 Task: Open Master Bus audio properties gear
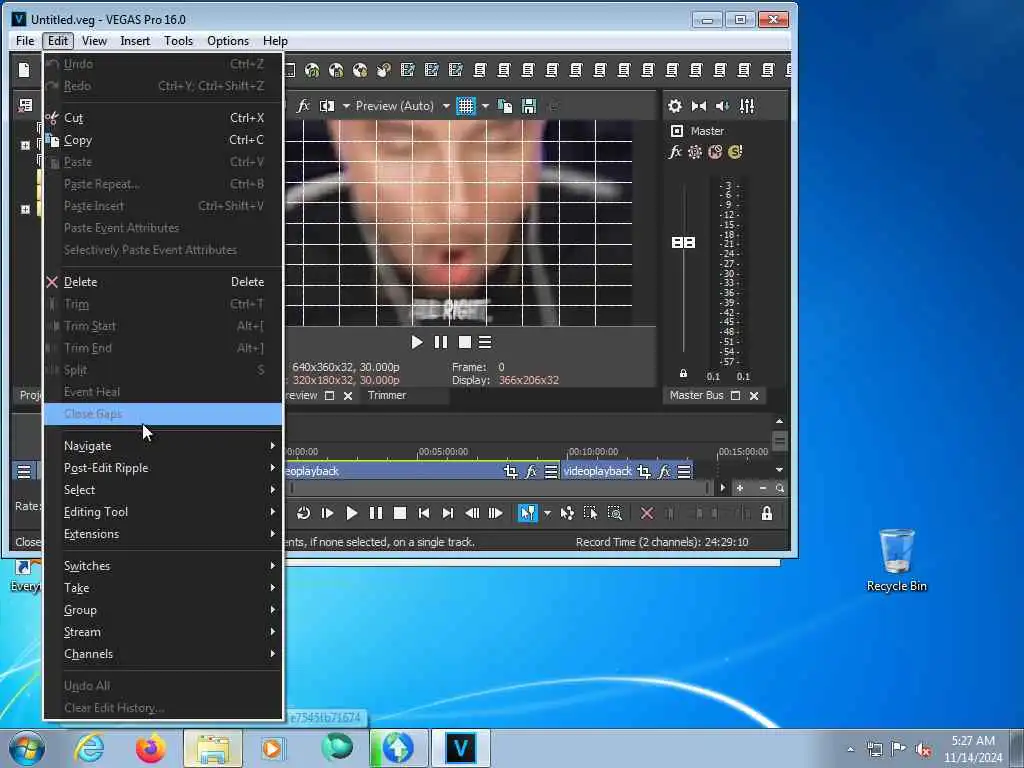[675, 106]
